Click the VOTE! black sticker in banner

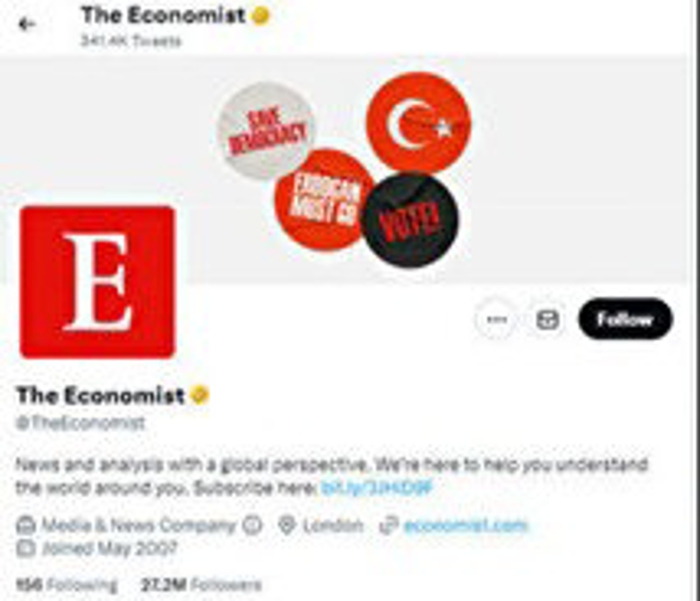409,221
